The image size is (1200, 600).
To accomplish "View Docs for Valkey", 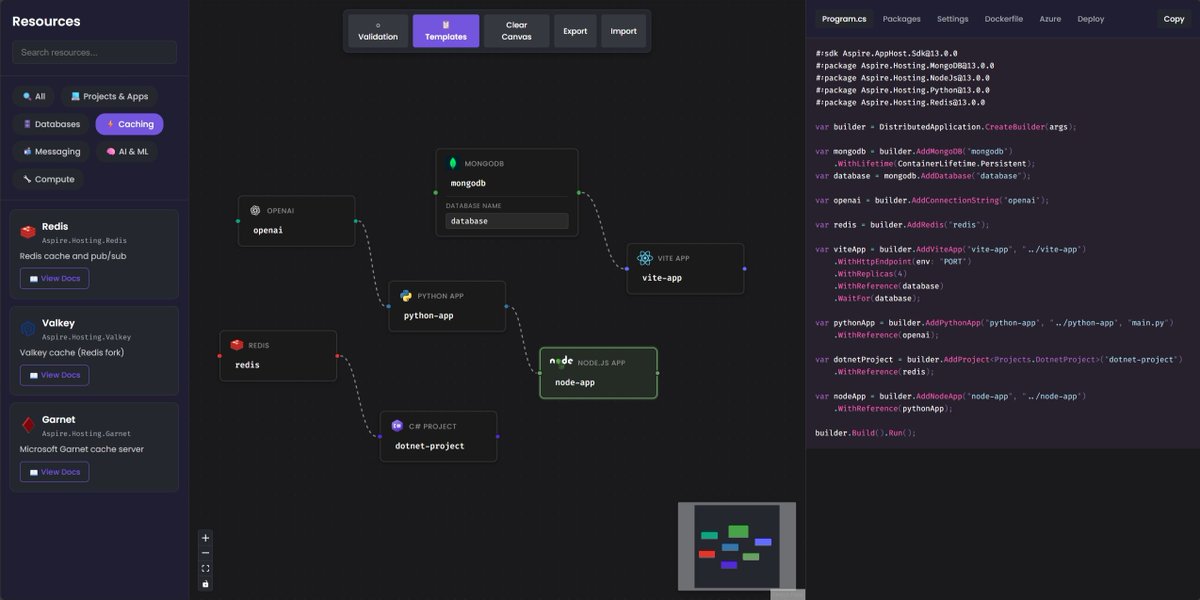I will tap(55, 375).
